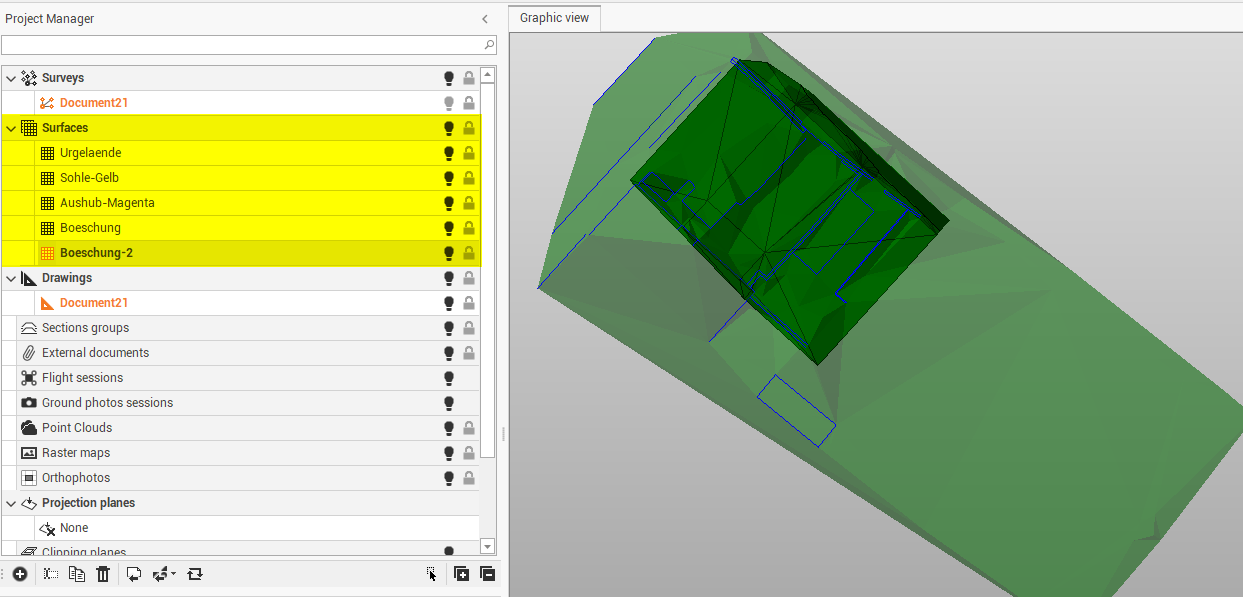Open the Graphic view tab
The image size is (1243, 597).
point(554,18)
